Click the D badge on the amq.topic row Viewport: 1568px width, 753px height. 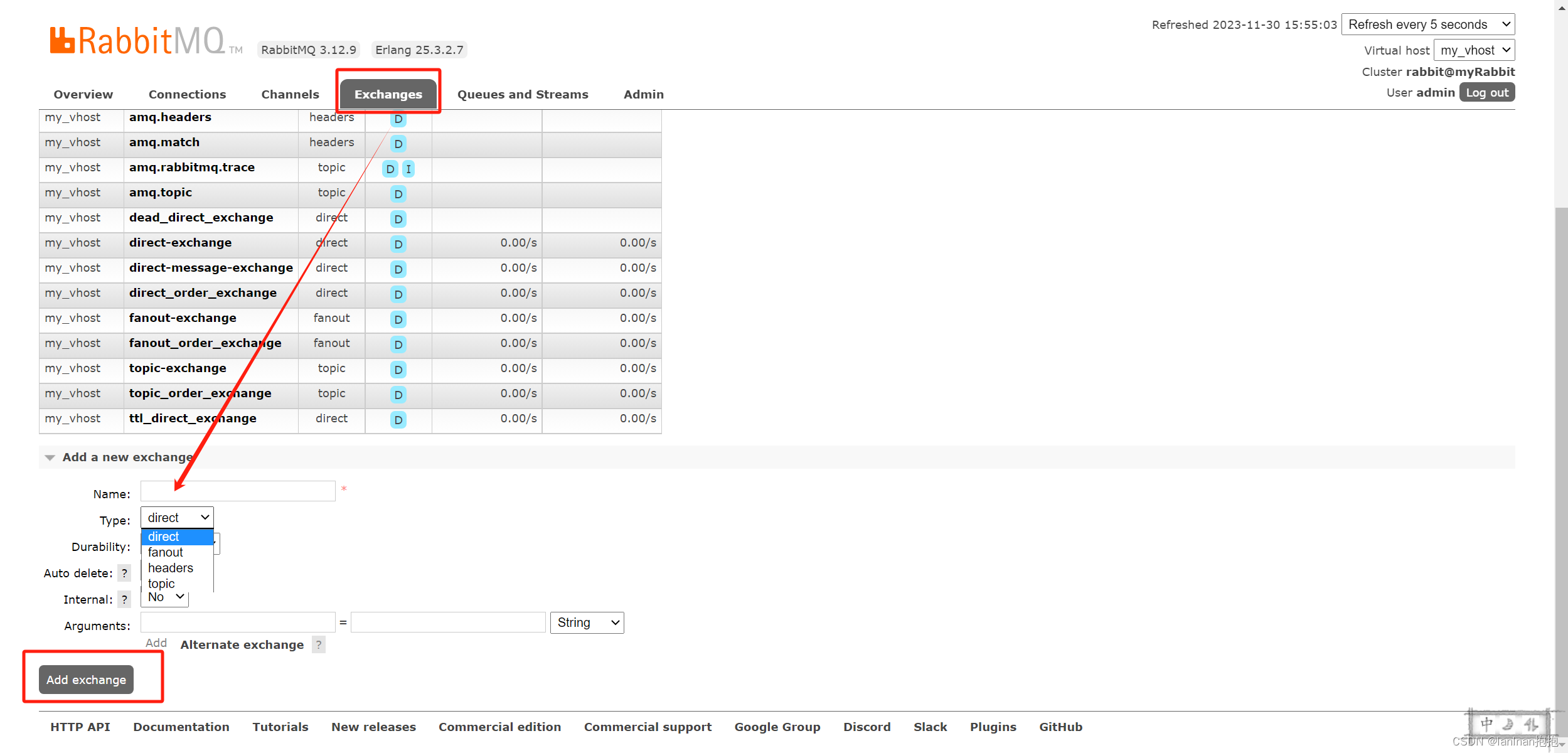coord(398,194)
